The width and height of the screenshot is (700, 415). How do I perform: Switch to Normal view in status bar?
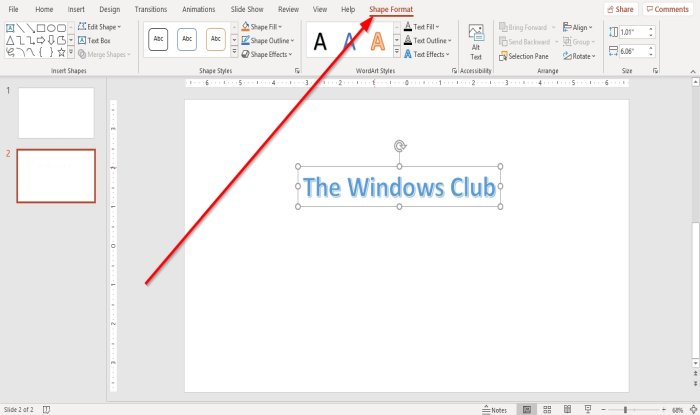(527, 410)
